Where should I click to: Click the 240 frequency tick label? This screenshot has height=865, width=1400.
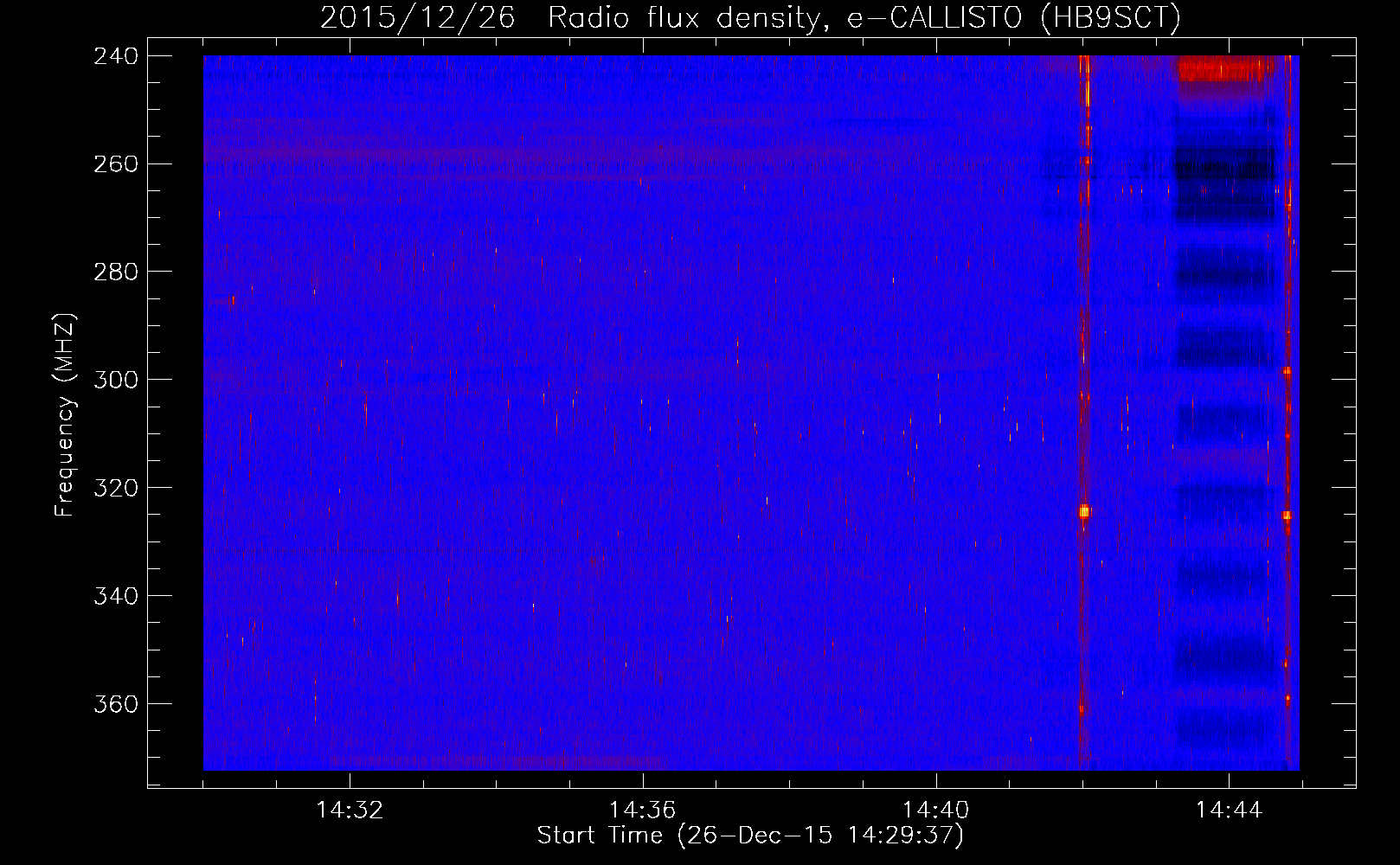[x=116, y=56]
